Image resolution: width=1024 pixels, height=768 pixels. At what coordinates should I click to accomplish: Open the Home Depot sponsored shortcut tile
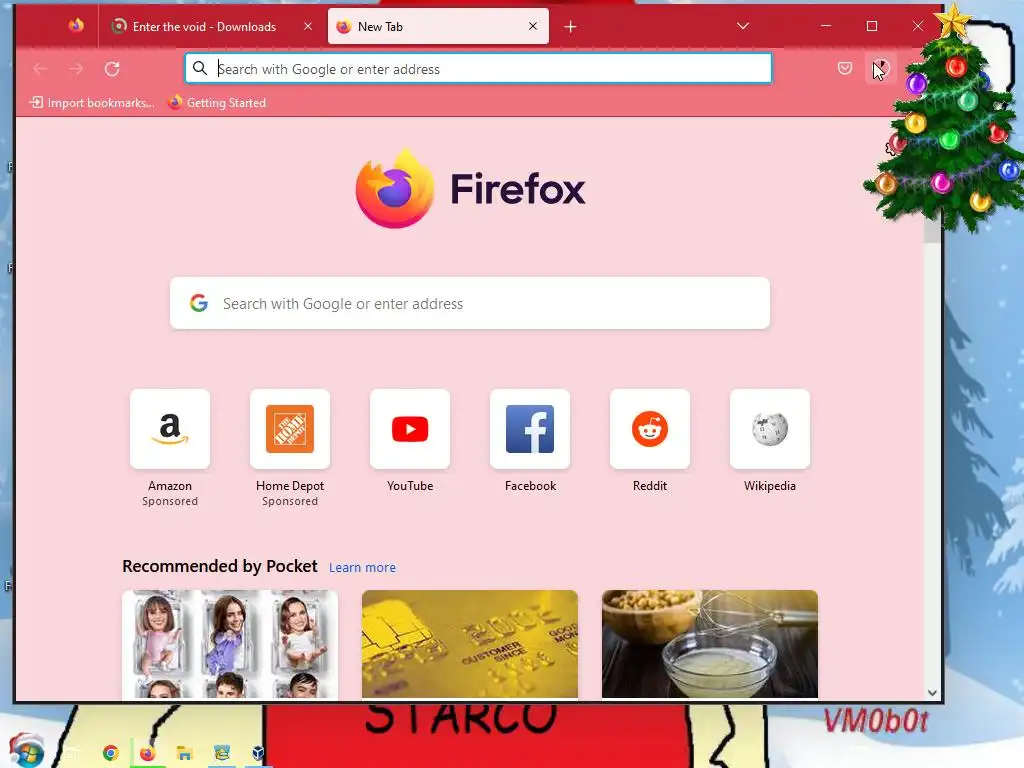click(290, 429)
